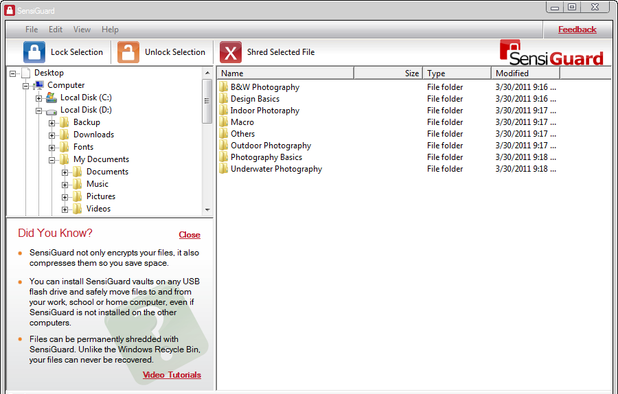The width and height of the screenshot is (618, 394).
Task: Sort the list by Name column
Action: click(285, 73)
